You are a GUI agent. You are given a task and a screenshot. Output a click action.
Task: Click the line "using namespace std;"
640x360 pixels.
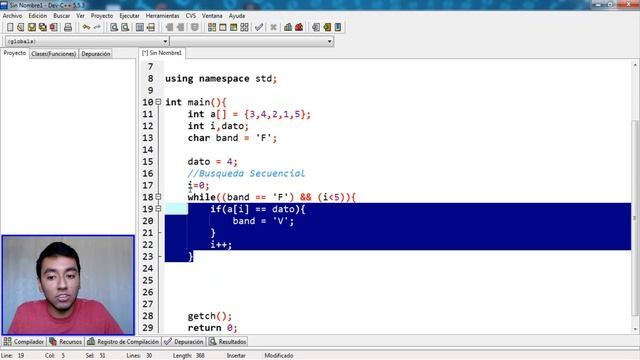click(221, 78)
